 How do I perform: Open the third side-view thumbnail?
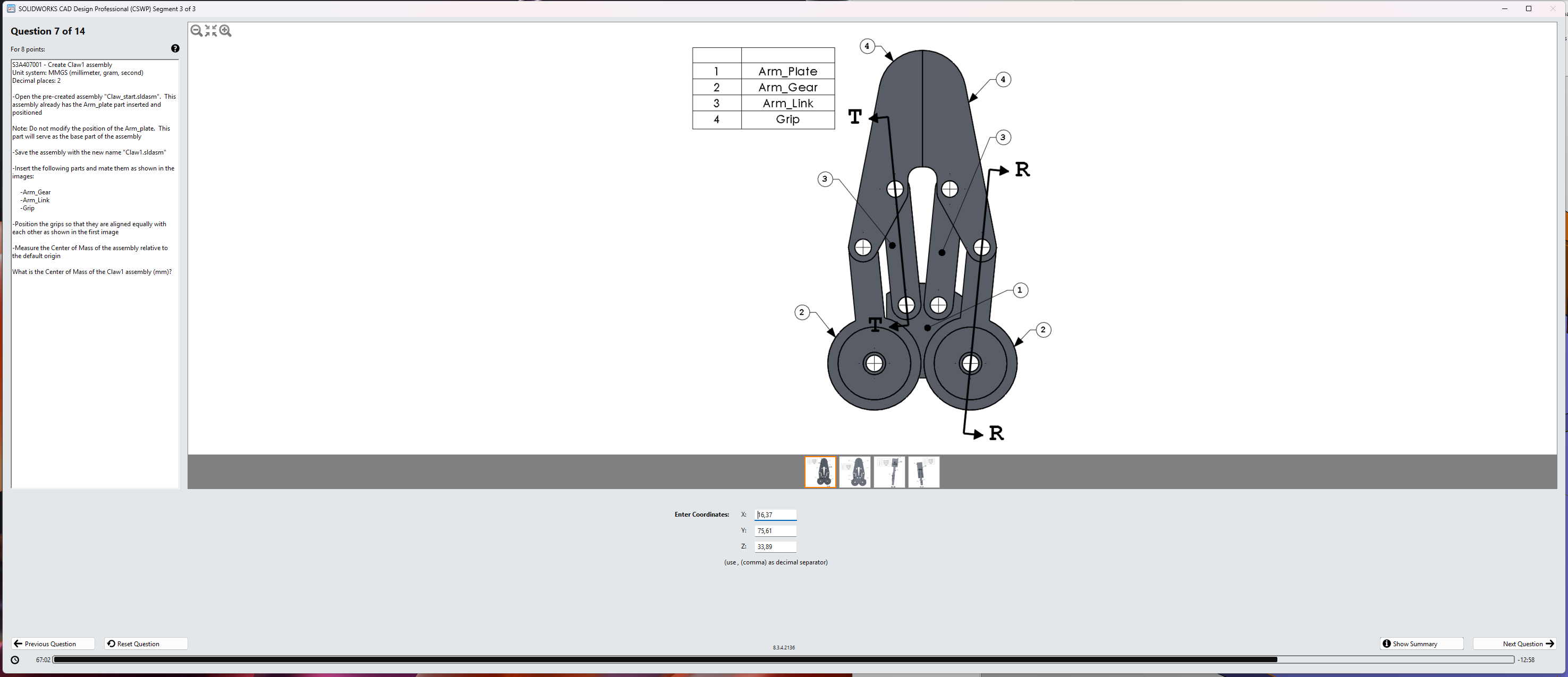(x=889, y=472)
